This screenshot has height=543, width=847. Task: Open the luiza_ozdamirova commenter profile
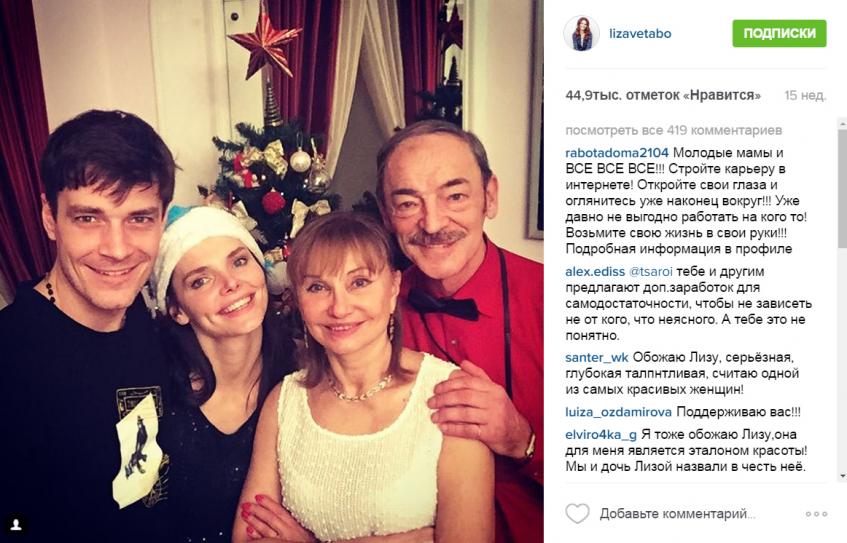619,412
